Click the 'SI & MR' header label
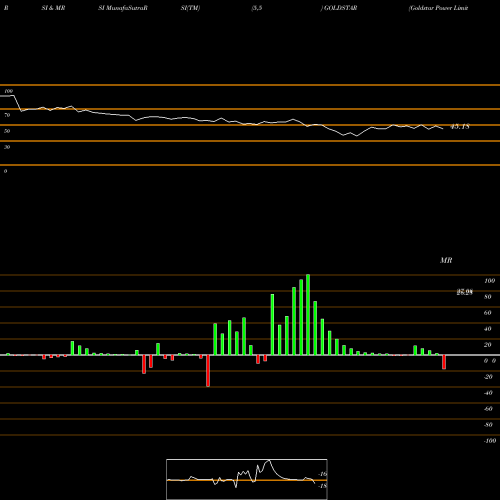The image size is (500, 500). tap(53, 8)
